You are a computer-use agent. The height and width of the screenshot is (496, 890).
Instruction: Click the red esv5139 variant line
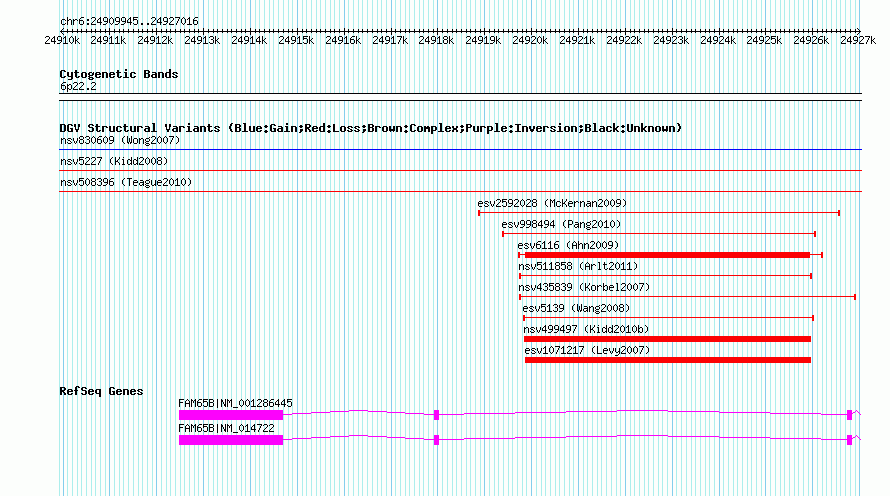tap(669, 318)
